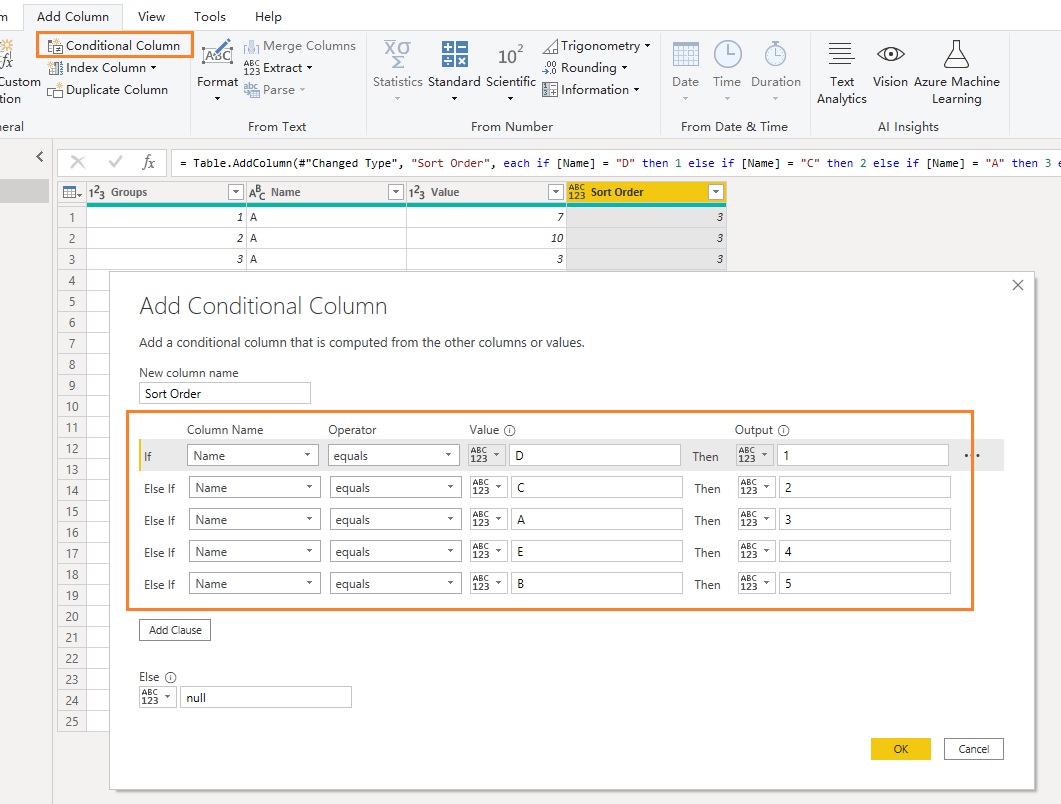Change the Else value type dropdown
1061x804 pixels.
tap(158, 697)
